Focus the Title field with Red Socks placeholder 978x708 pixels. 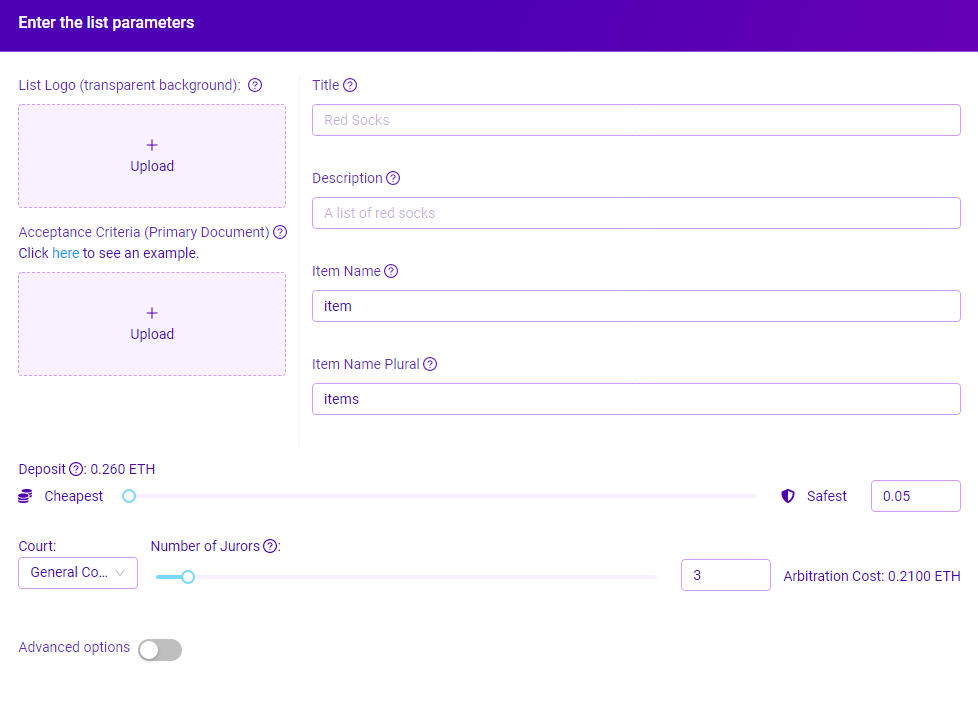pyautogui.click(x=636, y=120)
